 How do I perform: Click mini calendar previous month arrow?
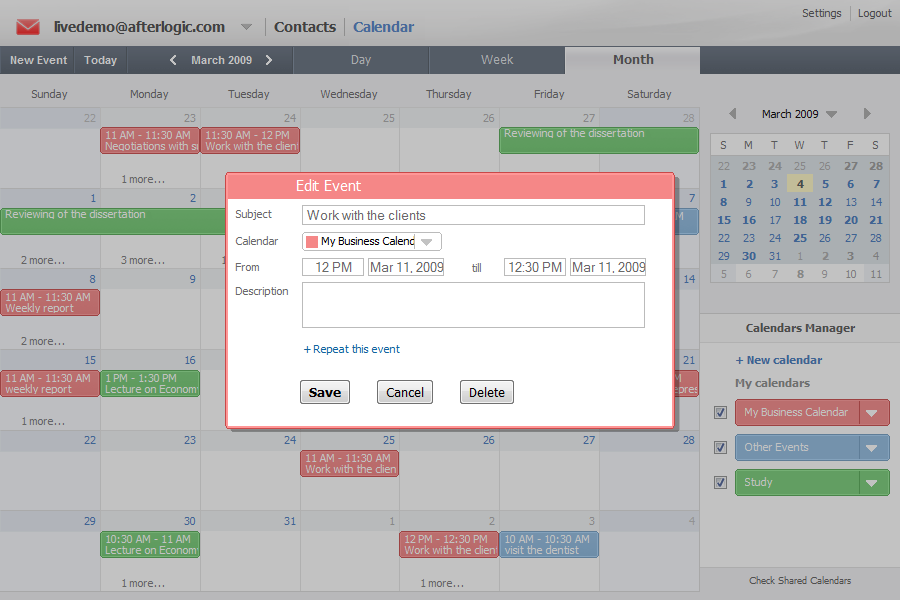pyautogui.click(x=732, y=114)
